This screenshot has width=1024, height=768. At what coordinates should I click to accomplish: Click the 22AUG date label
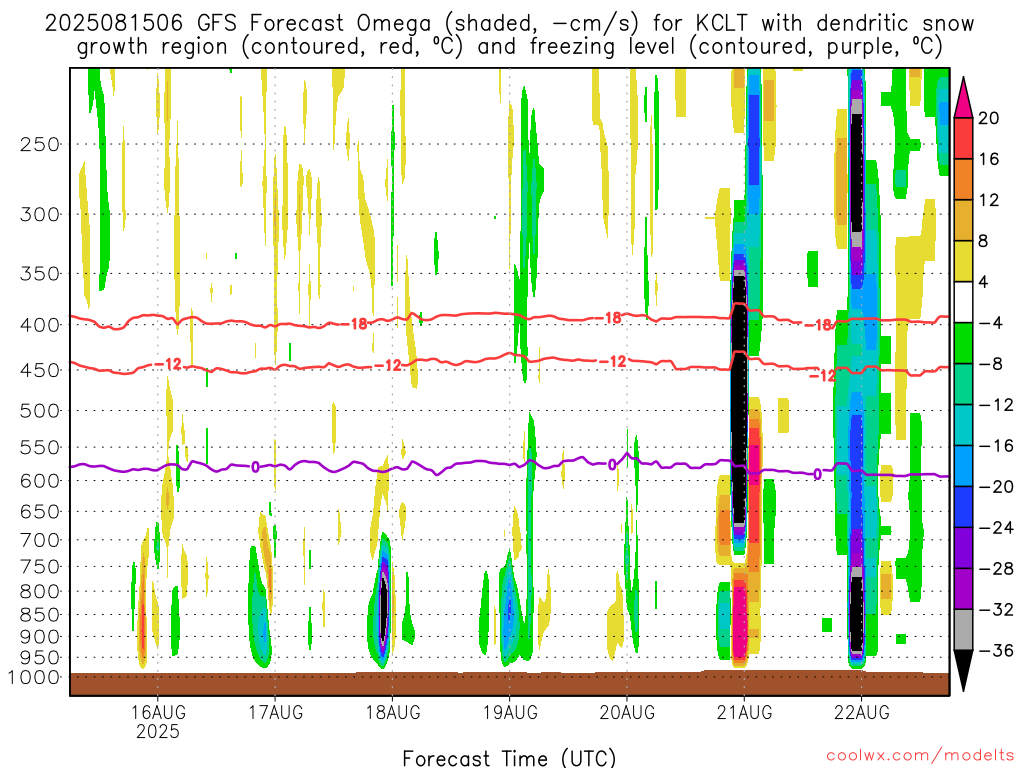click(861, 712)
